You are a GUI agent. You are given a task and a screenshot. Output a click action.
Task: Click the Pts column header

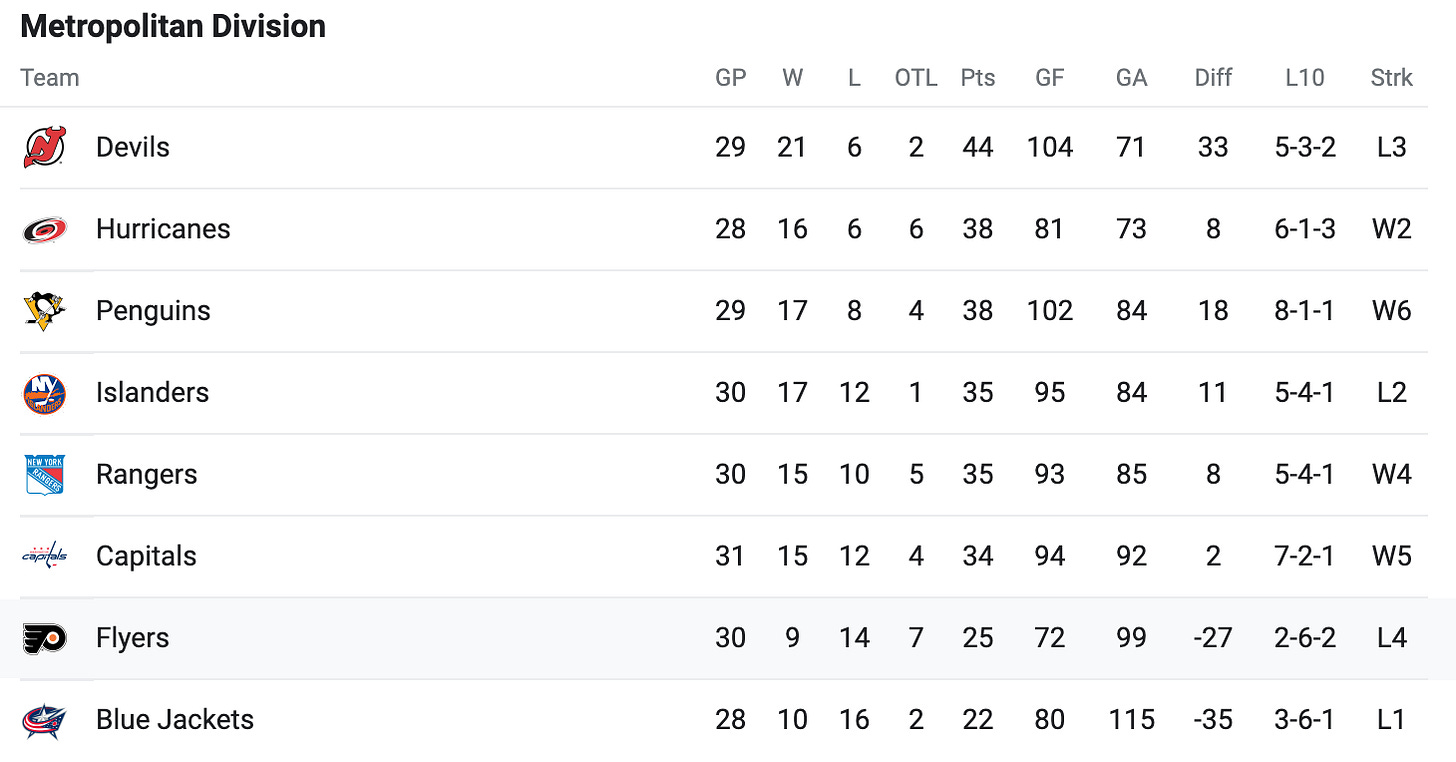[x=978, y=78]
